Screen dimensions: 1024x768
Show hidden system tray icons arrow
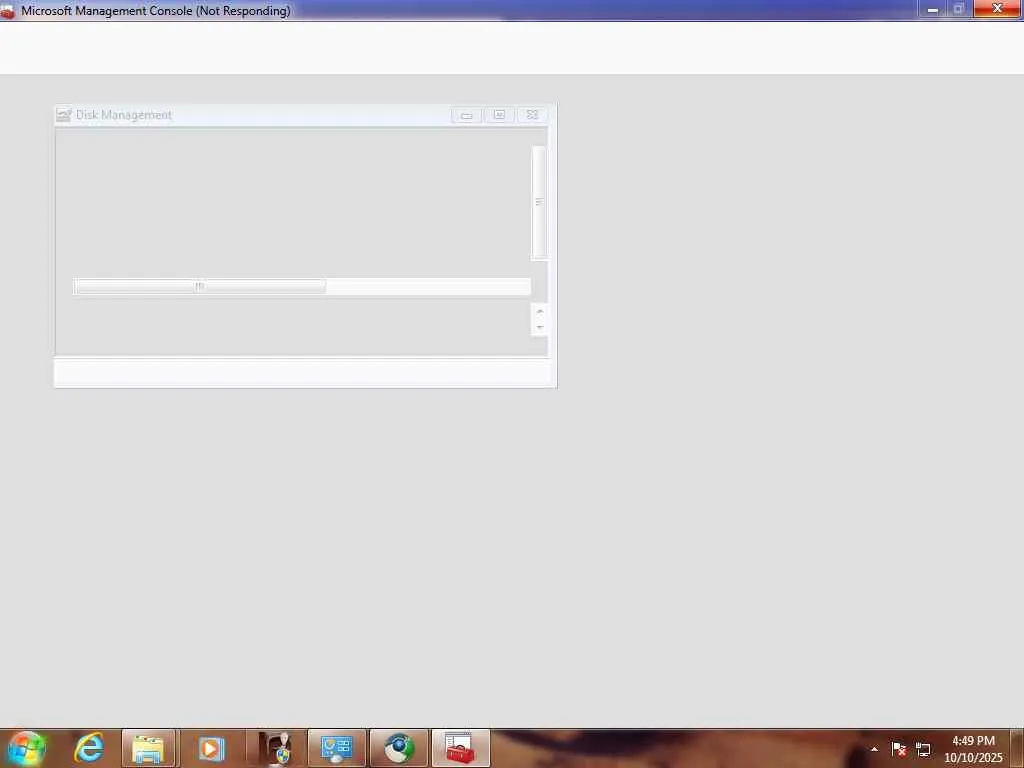(x=874, y=749)
